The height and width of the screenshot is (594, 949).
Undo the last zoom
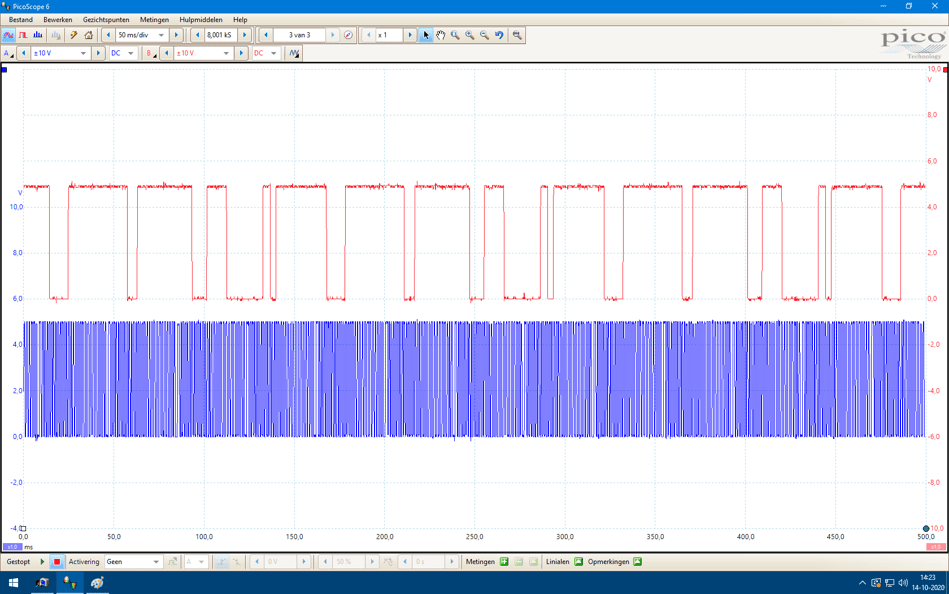(499, 35)
